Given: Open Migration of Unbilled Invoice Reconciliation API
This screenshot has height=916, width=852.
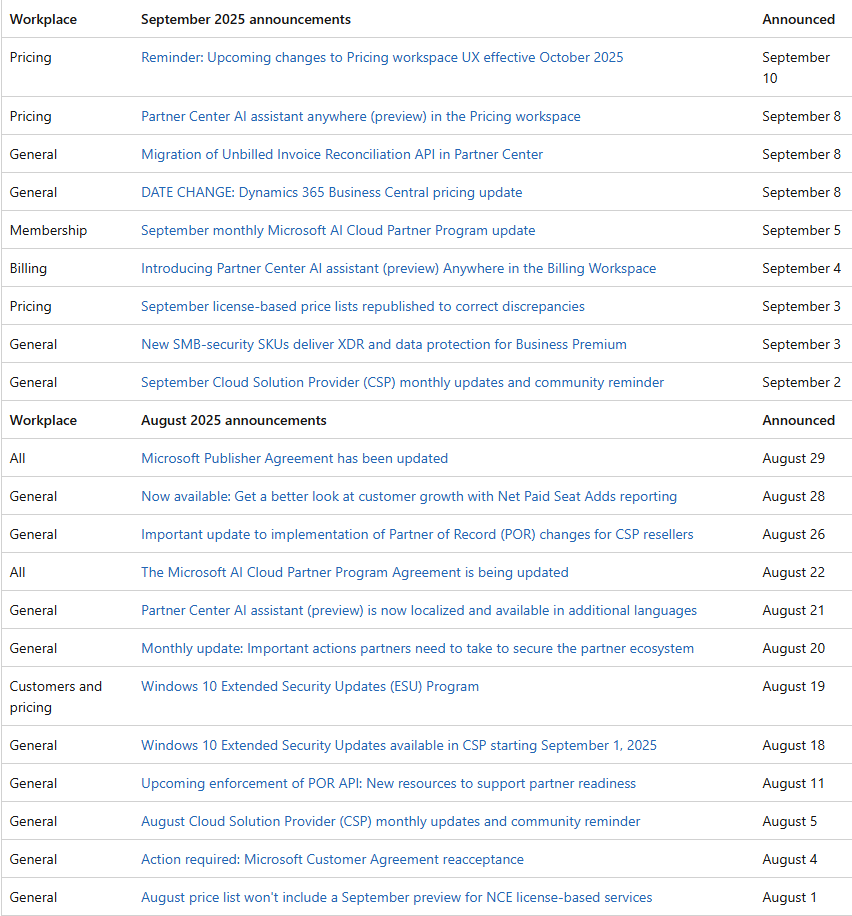Looking at the screenshot, I should (x=342, y=155).
